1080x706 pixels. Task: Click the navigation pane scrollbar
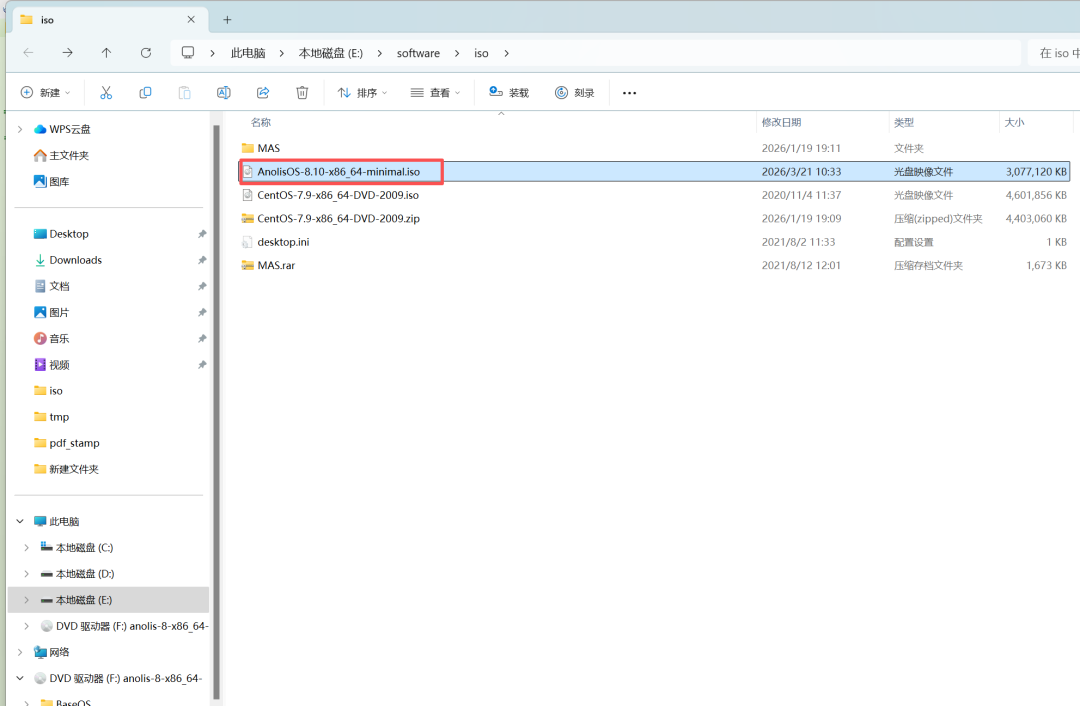(216, 411)
